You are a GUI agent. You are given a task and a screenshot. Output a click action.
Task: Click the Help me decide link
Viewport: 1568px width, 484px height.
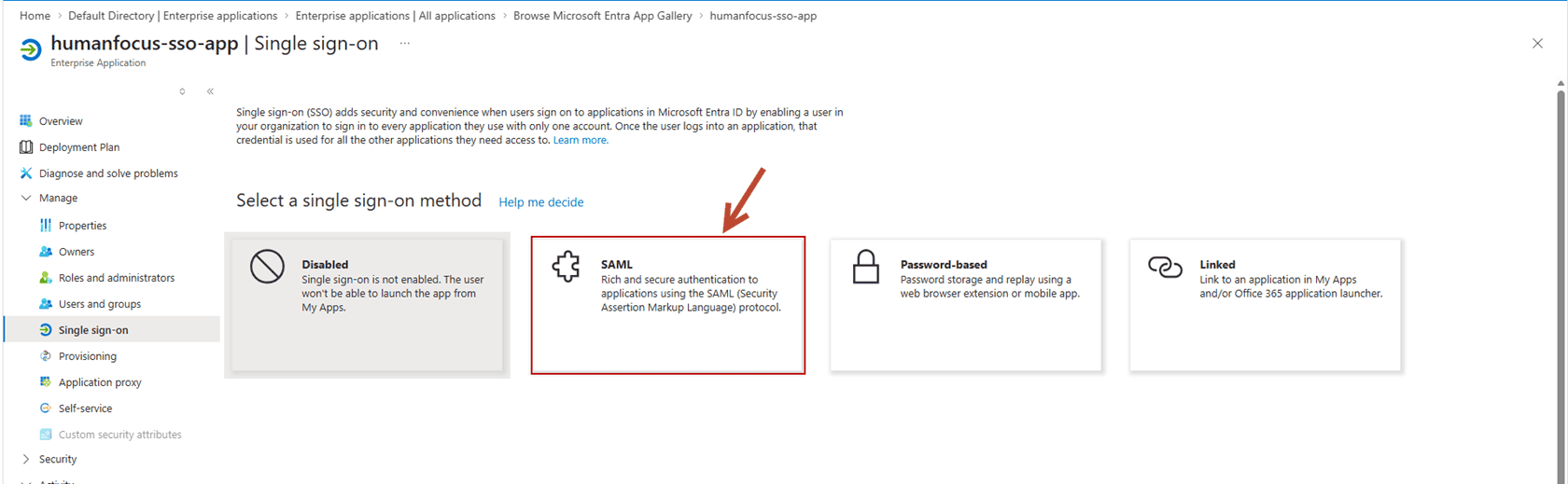click(541, 202)
